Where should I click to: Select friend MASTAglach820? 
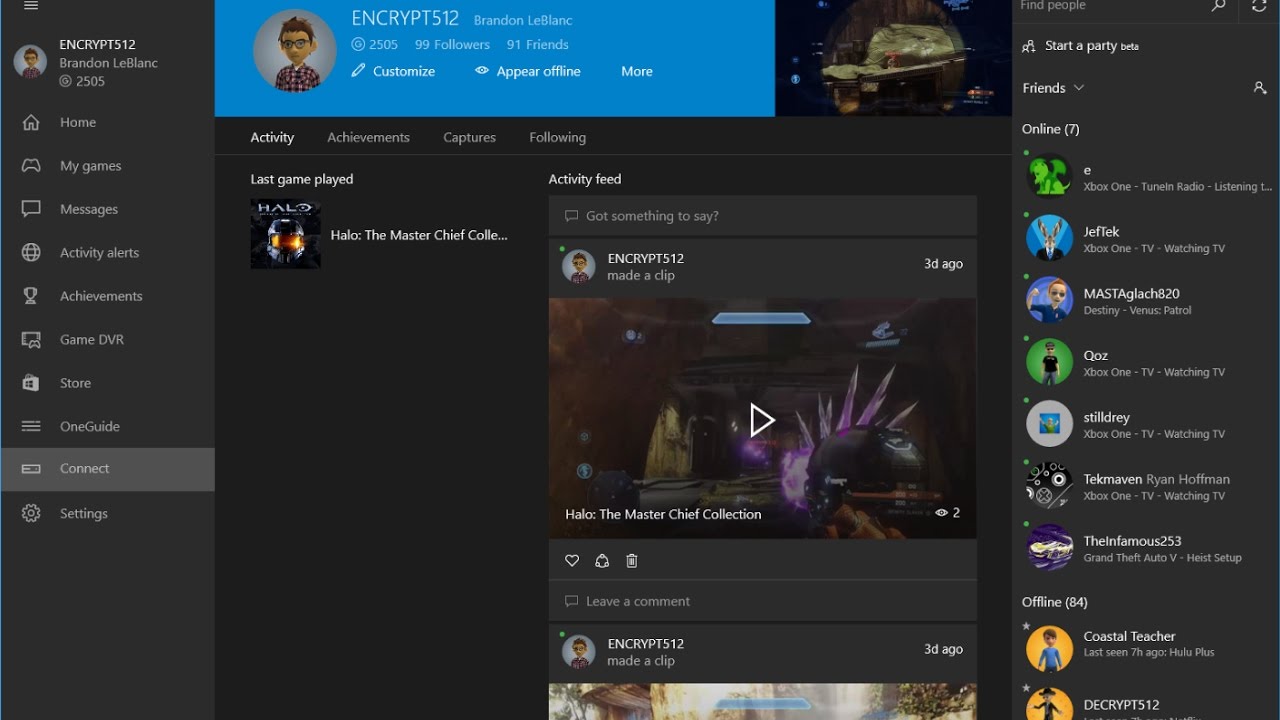1146,300
